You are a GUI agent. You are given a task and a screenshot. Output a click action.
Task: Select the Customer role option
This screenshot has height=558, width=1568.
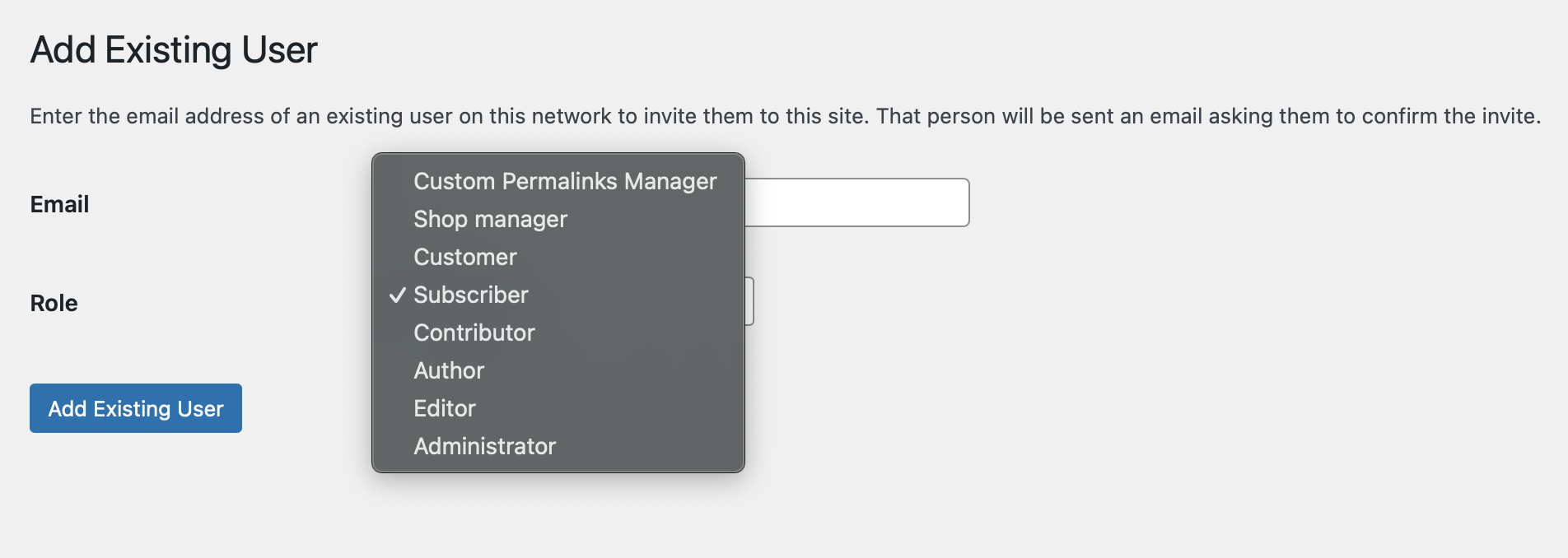click(x=464, y=257)
